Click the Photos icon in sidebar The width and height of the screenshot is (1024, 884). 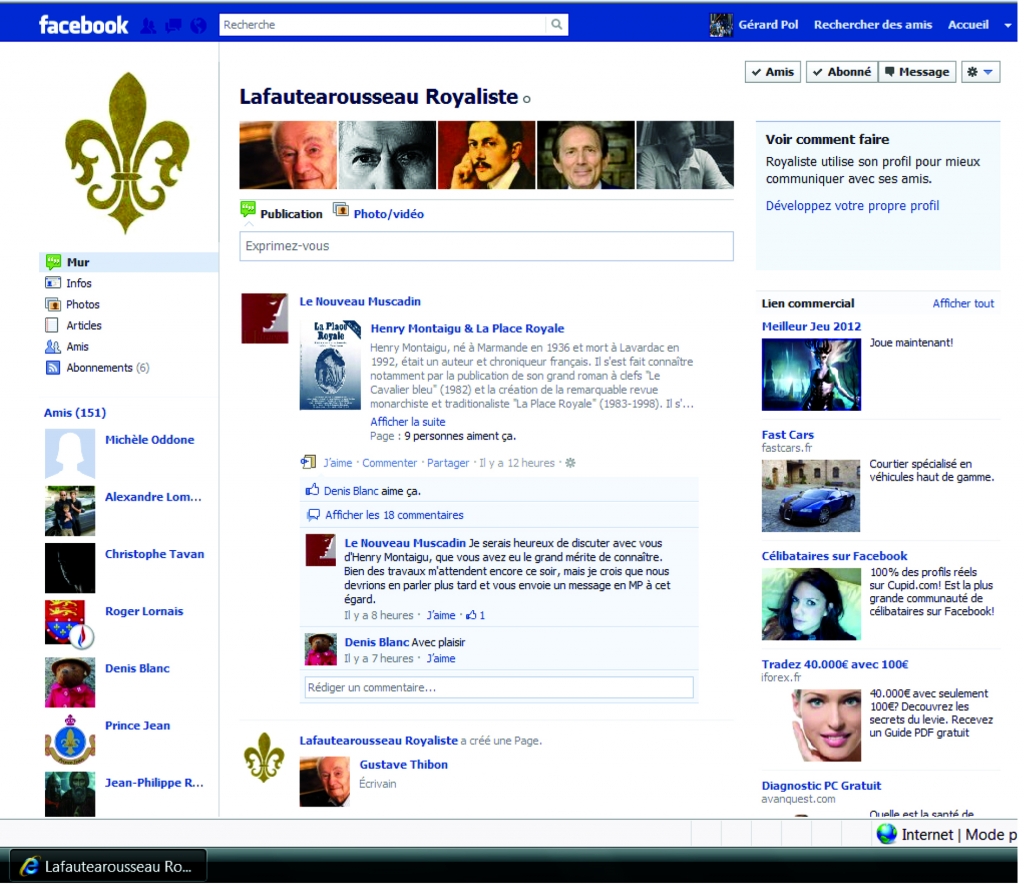point(53,304)
